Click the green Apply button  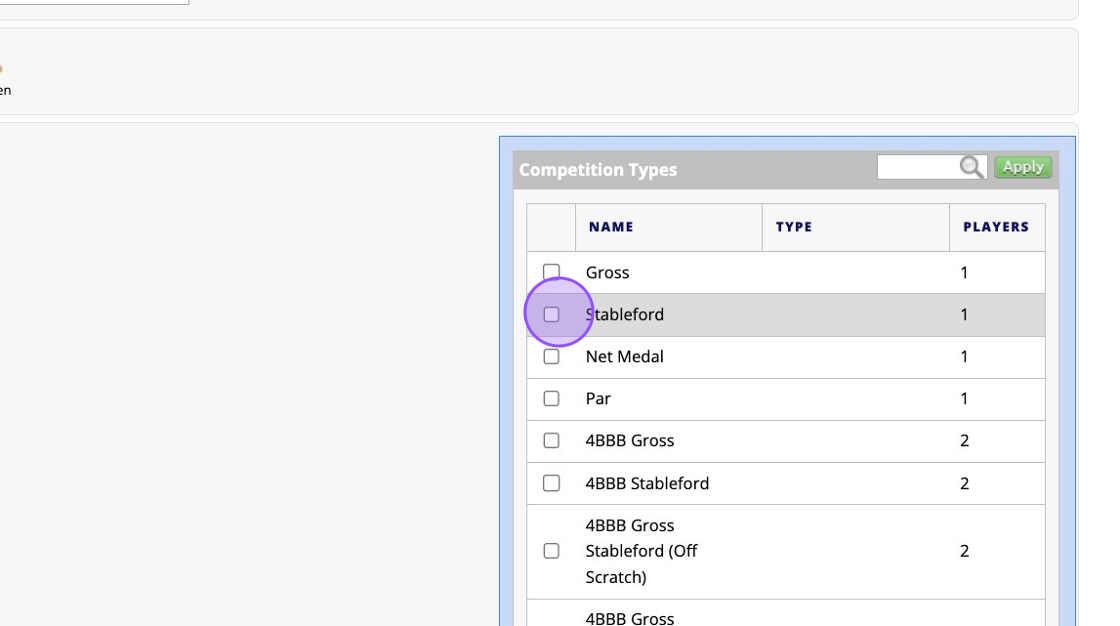point(1023,167)
